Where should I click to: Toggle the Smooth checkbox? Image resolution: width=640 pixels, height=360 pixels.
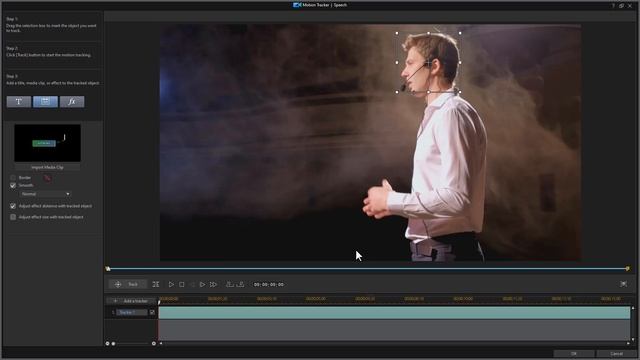(13, 185)
